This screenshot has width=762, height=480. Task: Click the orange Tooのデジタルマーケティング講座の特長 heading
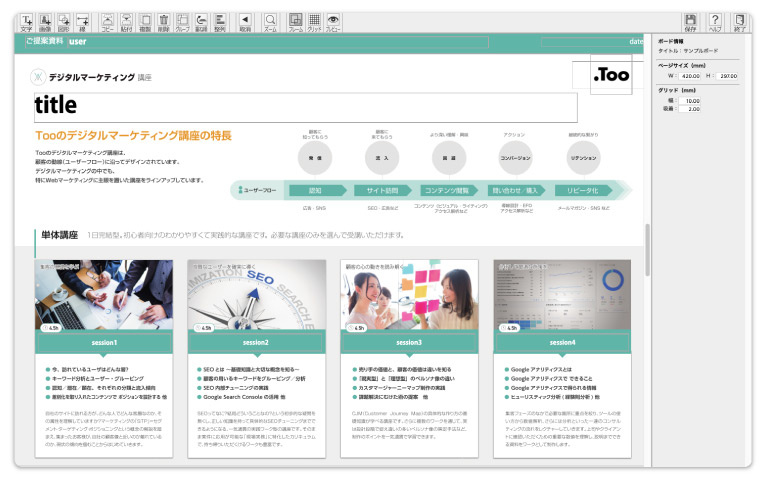click(133, 136)
